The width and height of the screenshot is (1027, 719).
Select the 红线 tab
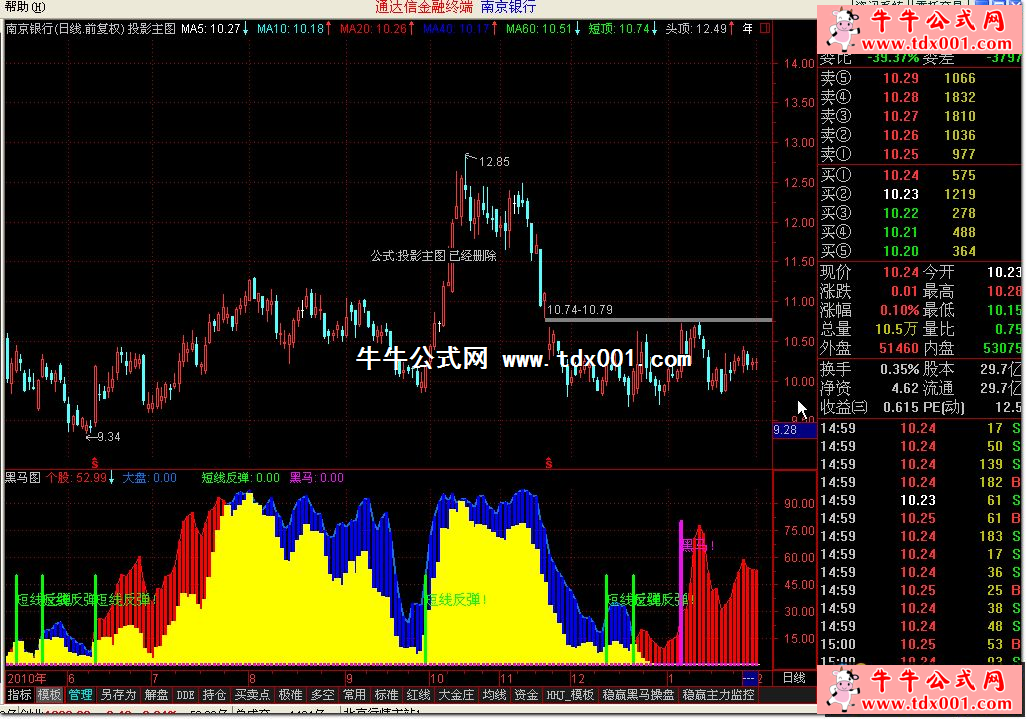[419, 695]
